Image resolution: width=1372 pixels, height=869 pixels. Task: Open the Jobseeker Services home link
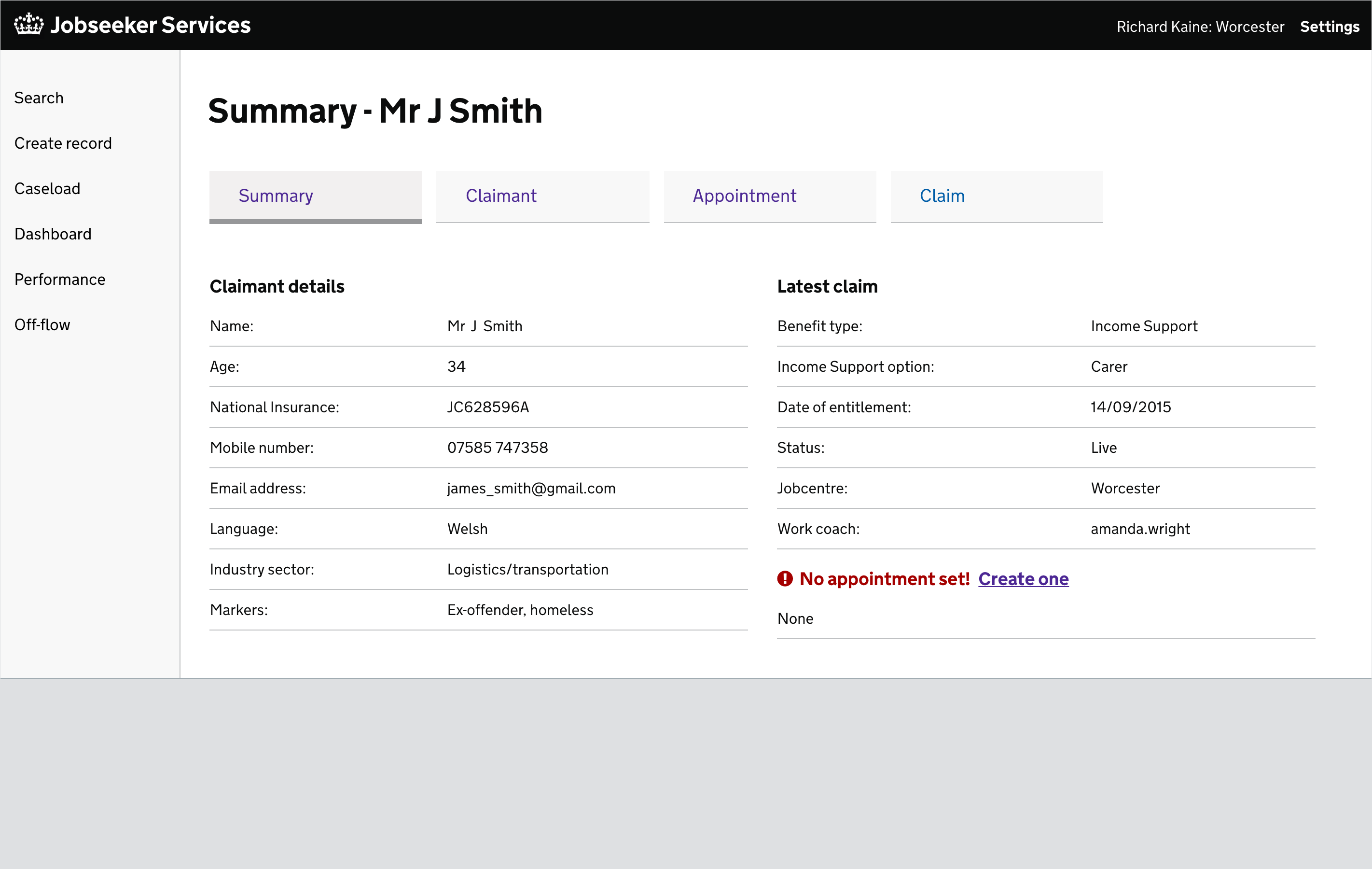click(x=151, y=25)
